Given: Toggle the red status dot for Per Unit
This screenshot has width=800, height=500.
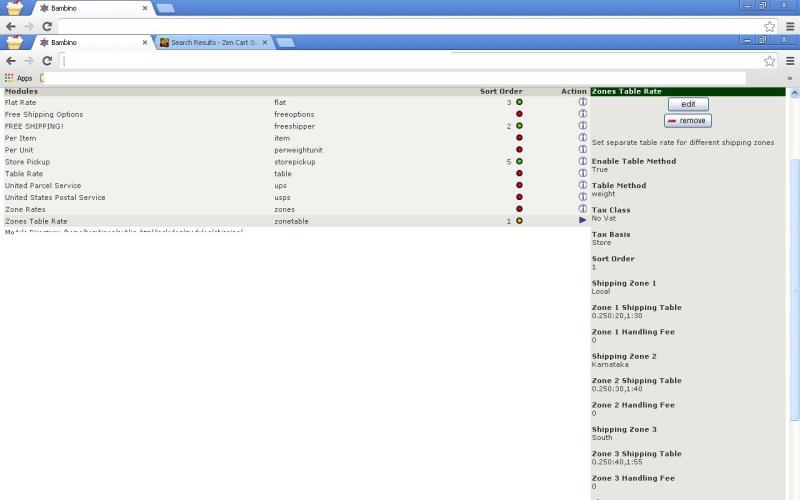Looking at the screenshot, I should pyautogui.click(x=519, y=149).
